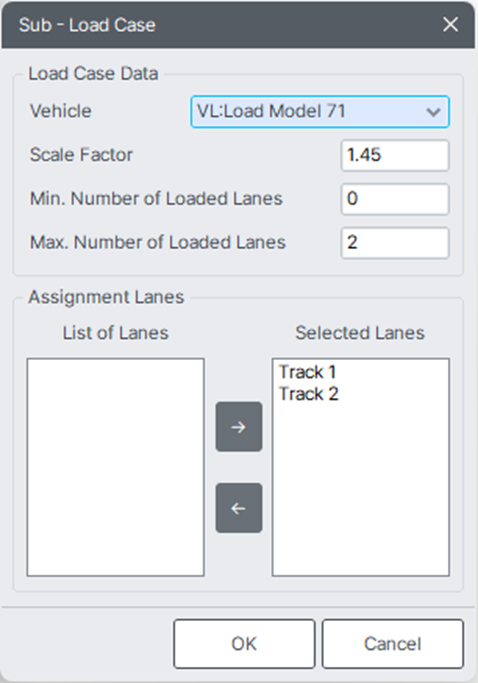Select Track 2 in Selected Lanes
Screen dimensions: 478x683
point(308,394)
